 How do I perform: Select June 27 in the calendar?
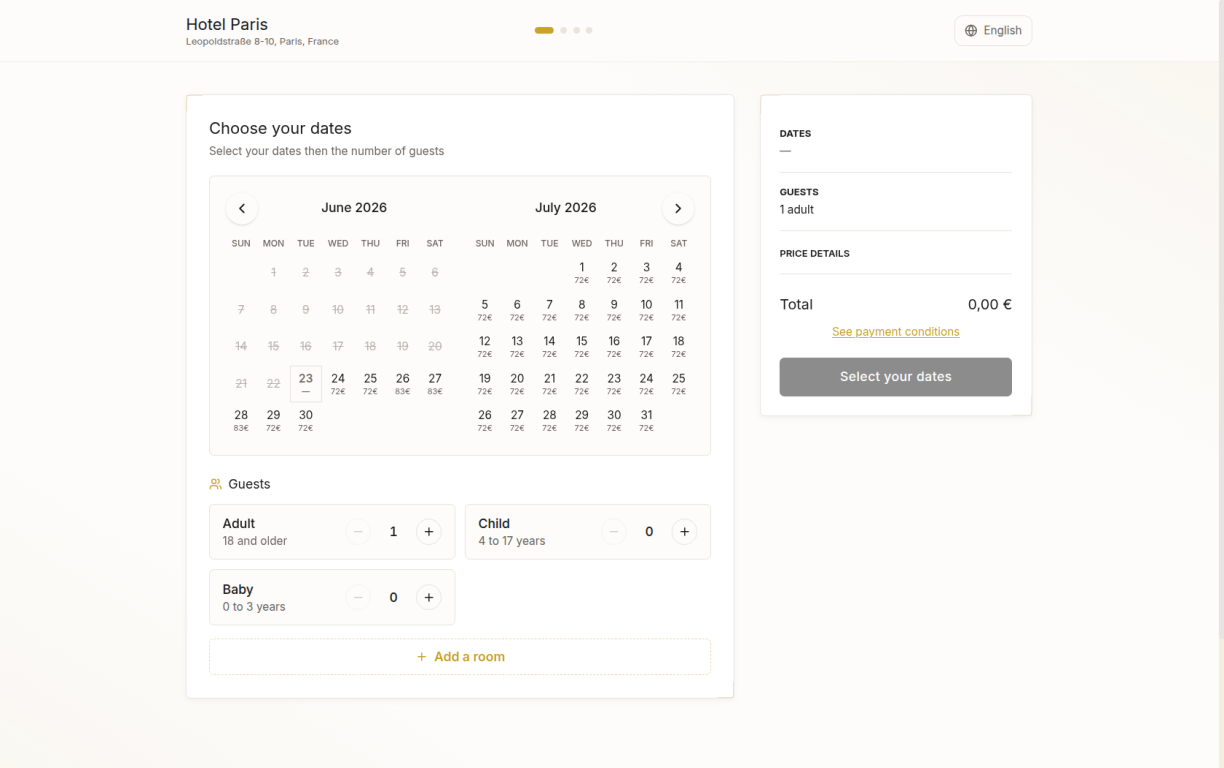click(435, 384)
